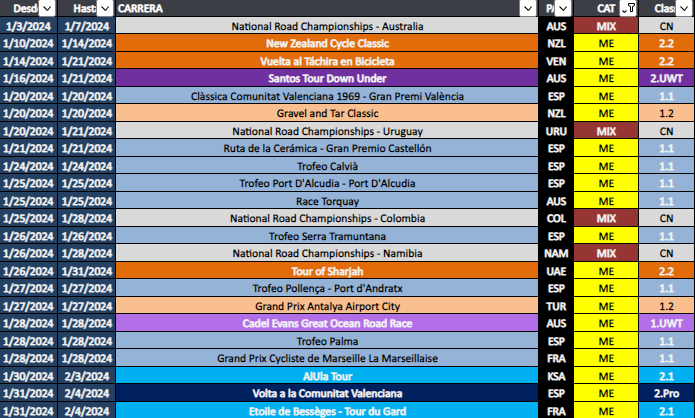Select 1/24/2024 start date cell
This screenshot has height=418, width=695.
28,166
